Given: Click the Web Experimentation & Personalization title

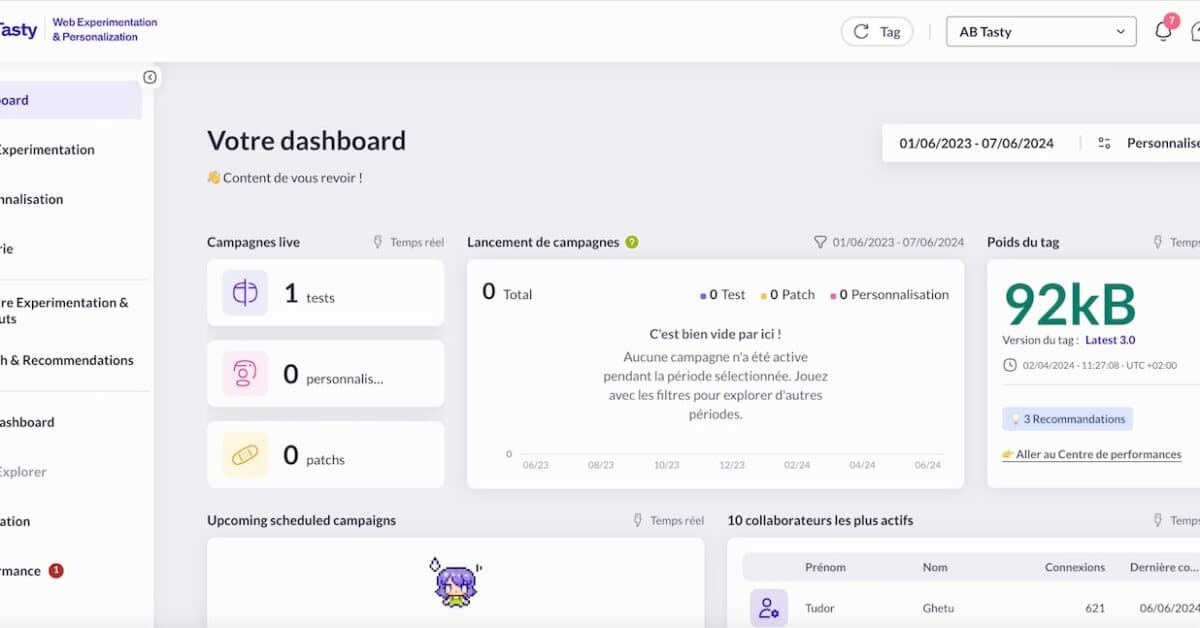Looking at the screenshot, I should click(104, 29).
